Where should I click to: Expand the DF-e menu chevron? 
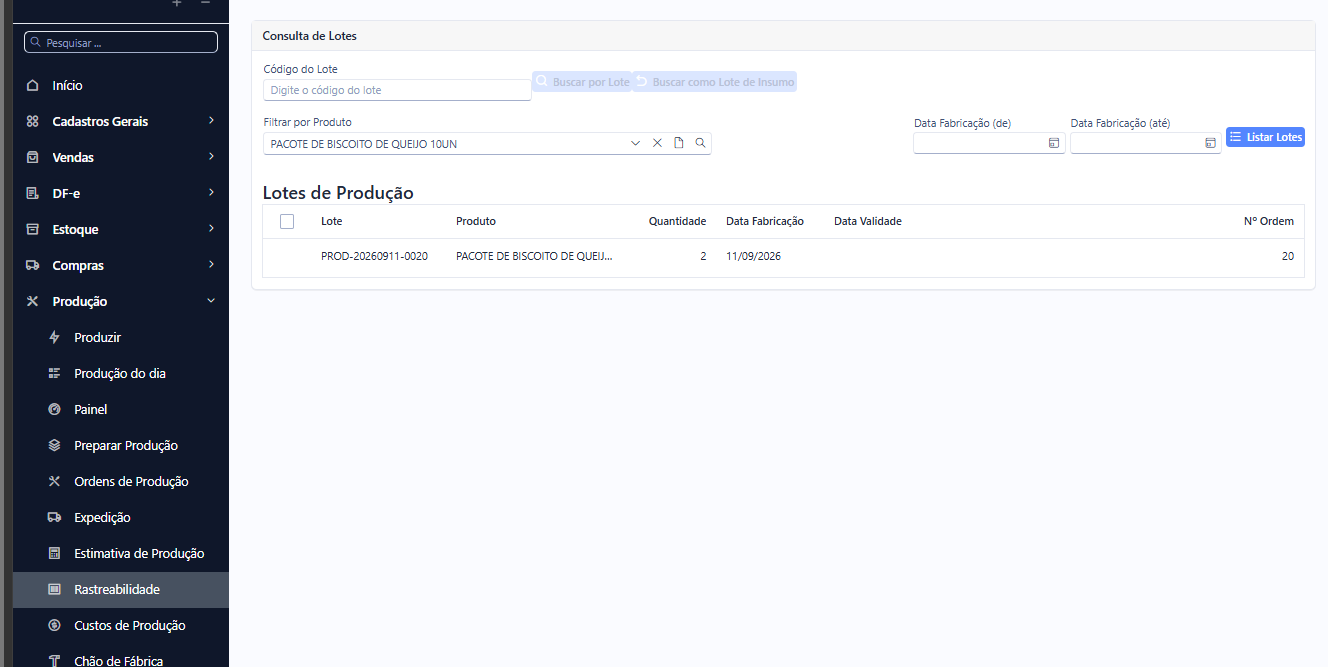tap(211, 193)
